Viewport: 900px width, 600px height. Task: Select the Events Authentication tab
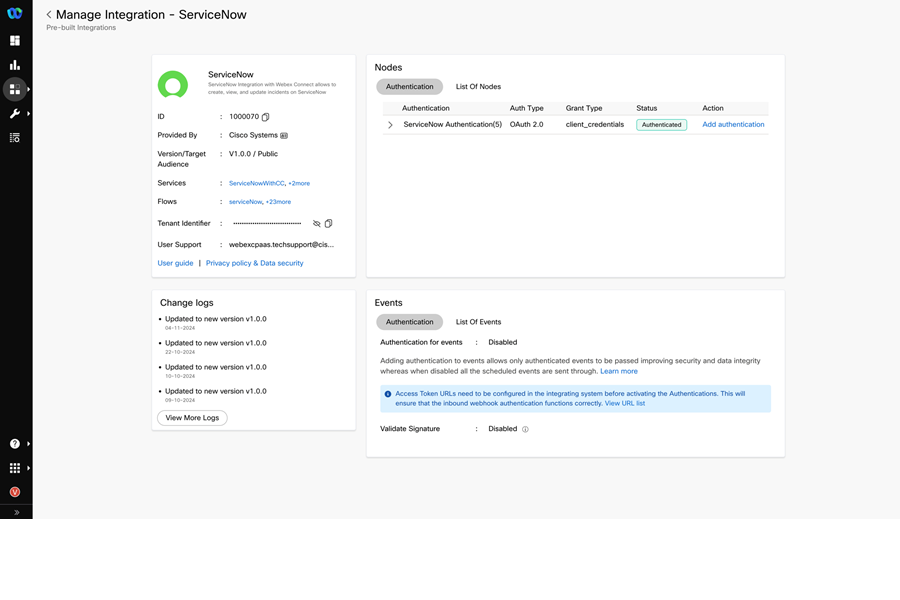[409, 322]
